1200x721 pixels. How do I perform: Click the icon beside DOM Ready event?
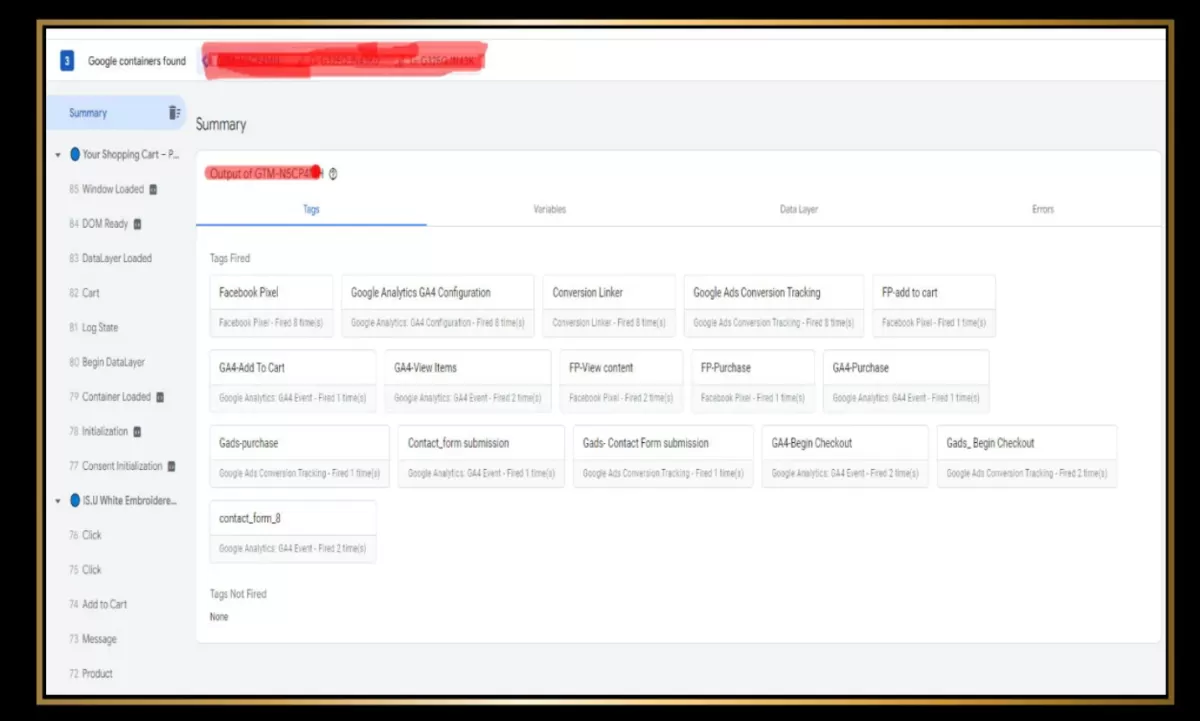pos(137,224)
